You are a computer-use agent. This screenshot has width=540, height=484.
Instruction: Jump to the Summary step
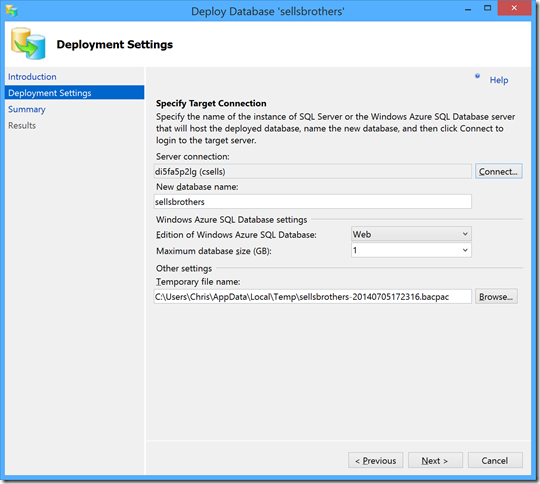point(27,109)
